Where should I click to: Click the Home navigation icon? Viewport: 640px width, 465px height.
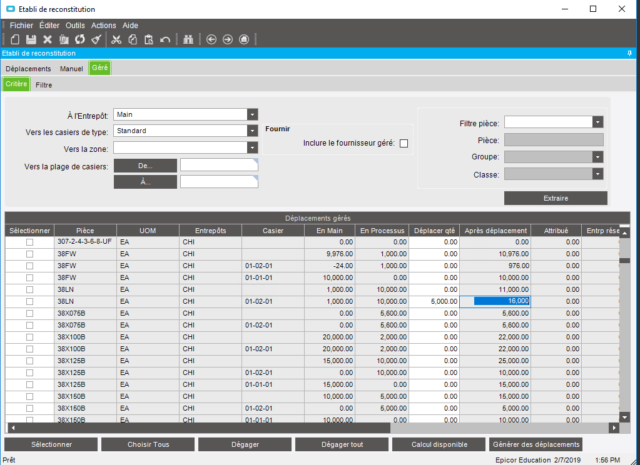pos(244,40)
